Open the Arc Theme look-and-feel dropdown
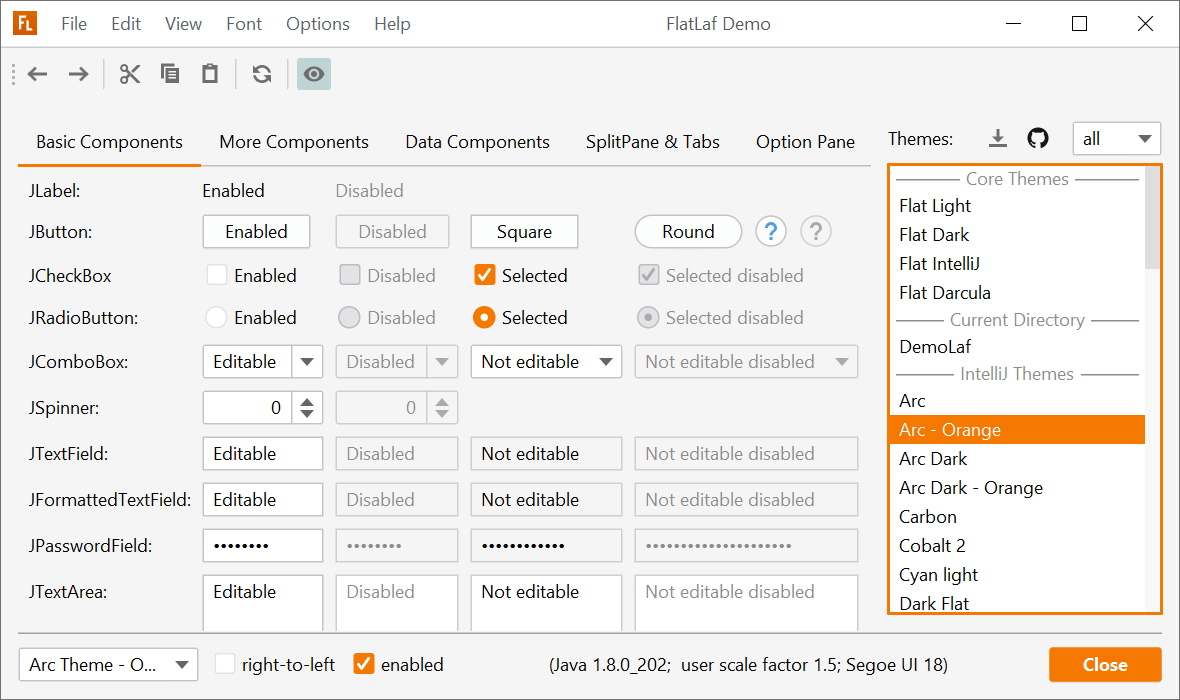Image resolution: width=1180 pixels, height=700 pixels. pyautogui.click(x=108, y=664)
